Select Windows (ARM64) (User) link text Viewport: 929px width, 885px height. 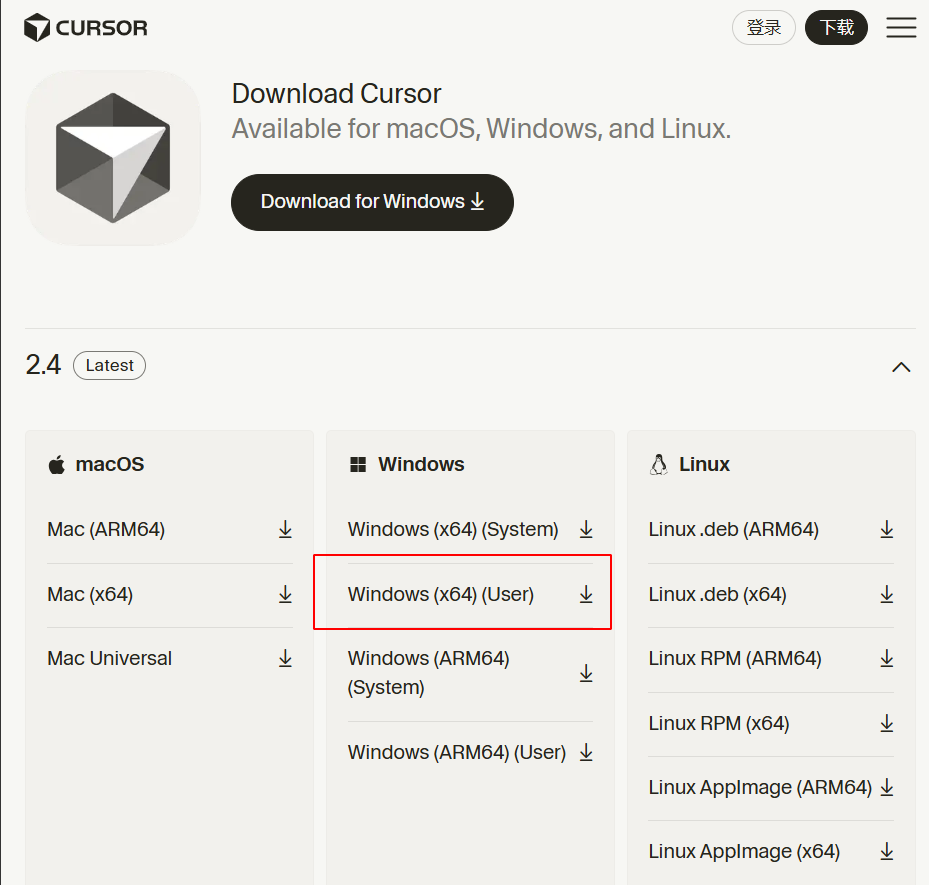coord(457,752)
